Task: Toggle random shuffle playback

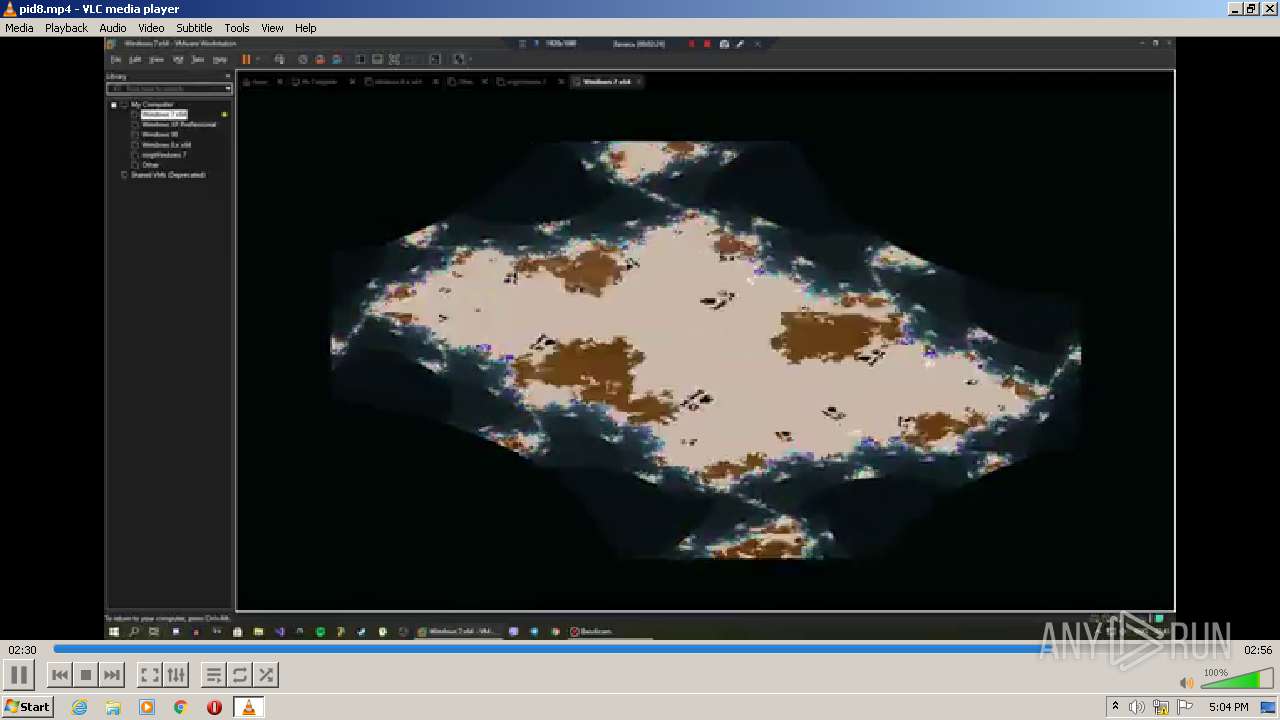Action: pos(266,675)
